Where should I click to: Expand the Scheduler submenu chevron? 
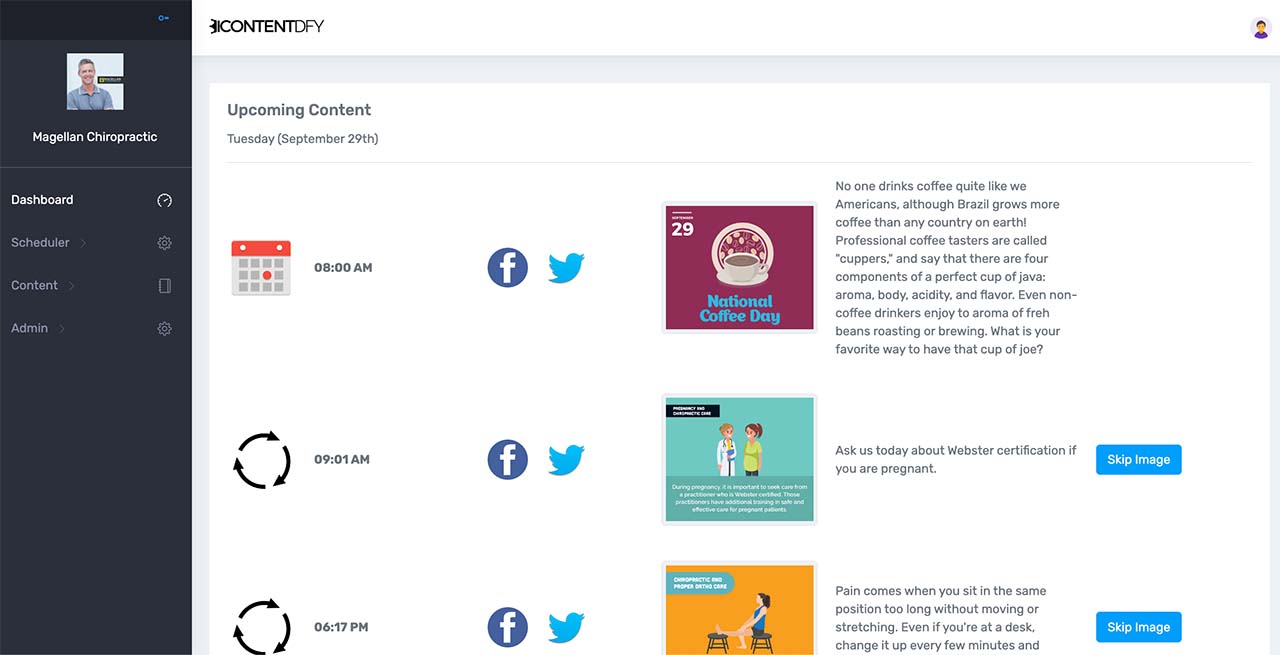(x=83, y=243)
